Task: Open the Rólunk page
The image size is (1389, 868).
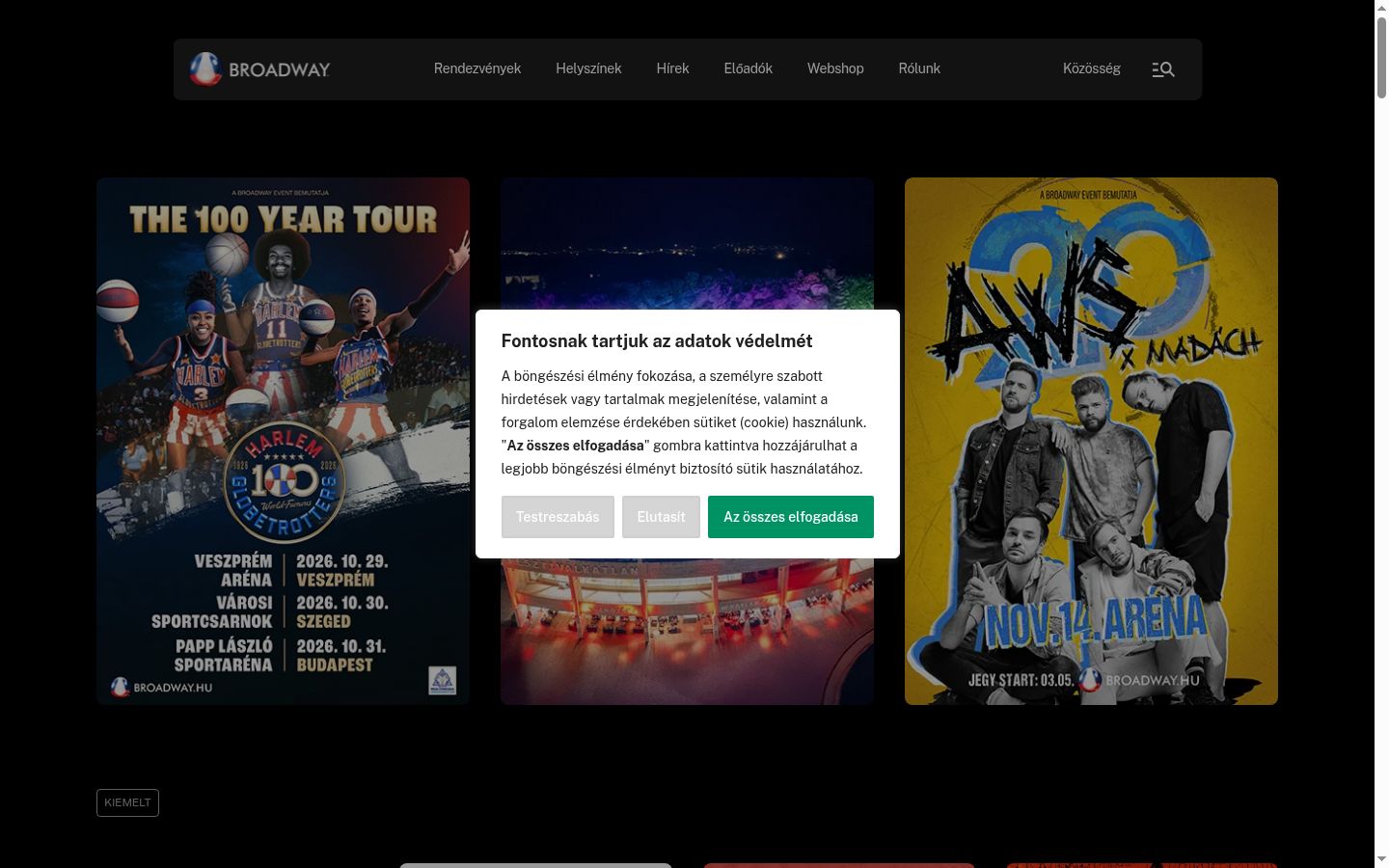Action: (x=919, y=68)
